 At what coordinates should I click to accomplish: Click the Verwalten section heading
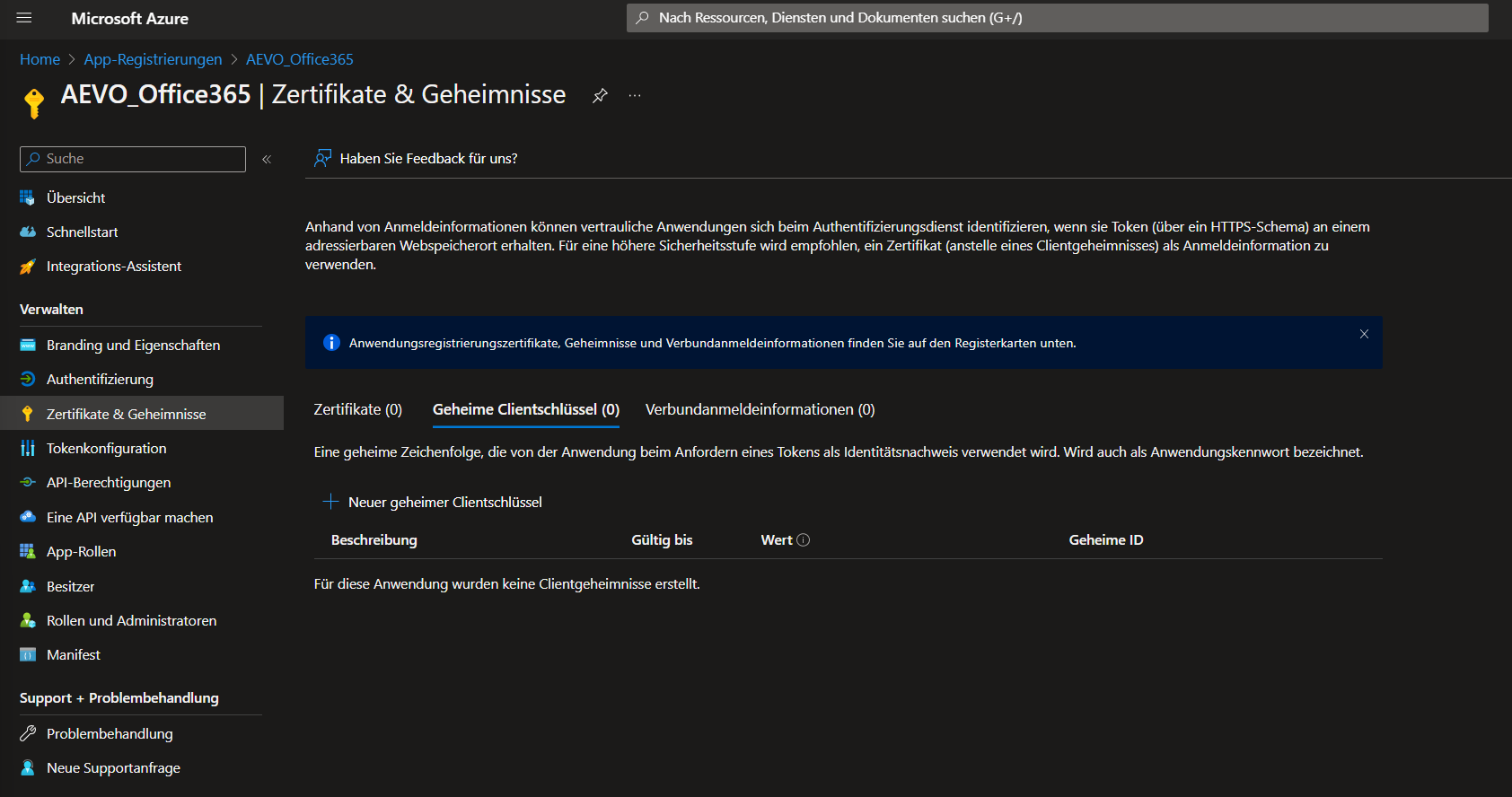click(x=51, y=310)
